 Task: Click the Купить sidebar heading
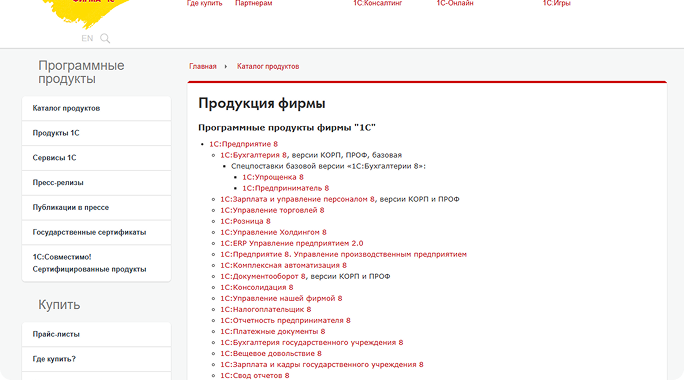coord(59,305)
